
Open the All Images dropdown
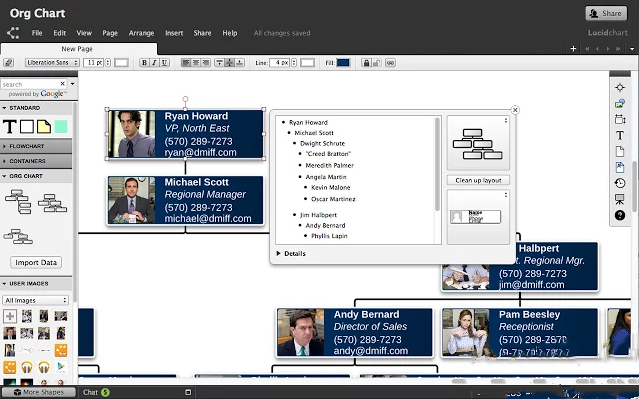pos(35,300)
